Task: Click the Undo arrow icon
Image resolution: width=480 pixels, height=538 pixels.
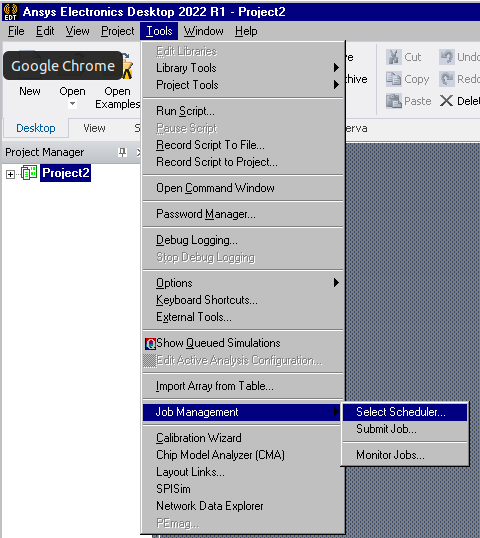Action: pos(447,57)
